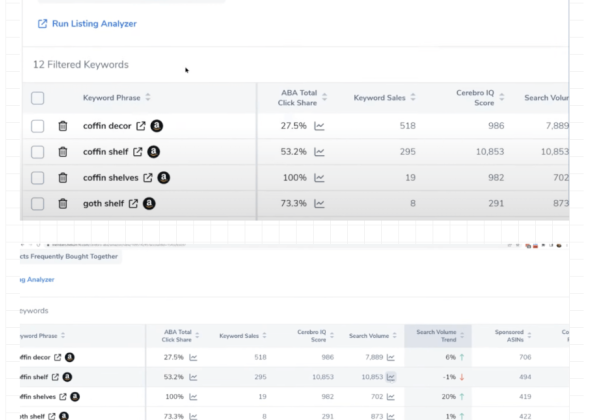The width and height of the screenshot is (600, 420).
Task: Sort the top table by Cerebro IQ Score
Action: (502, 98)
